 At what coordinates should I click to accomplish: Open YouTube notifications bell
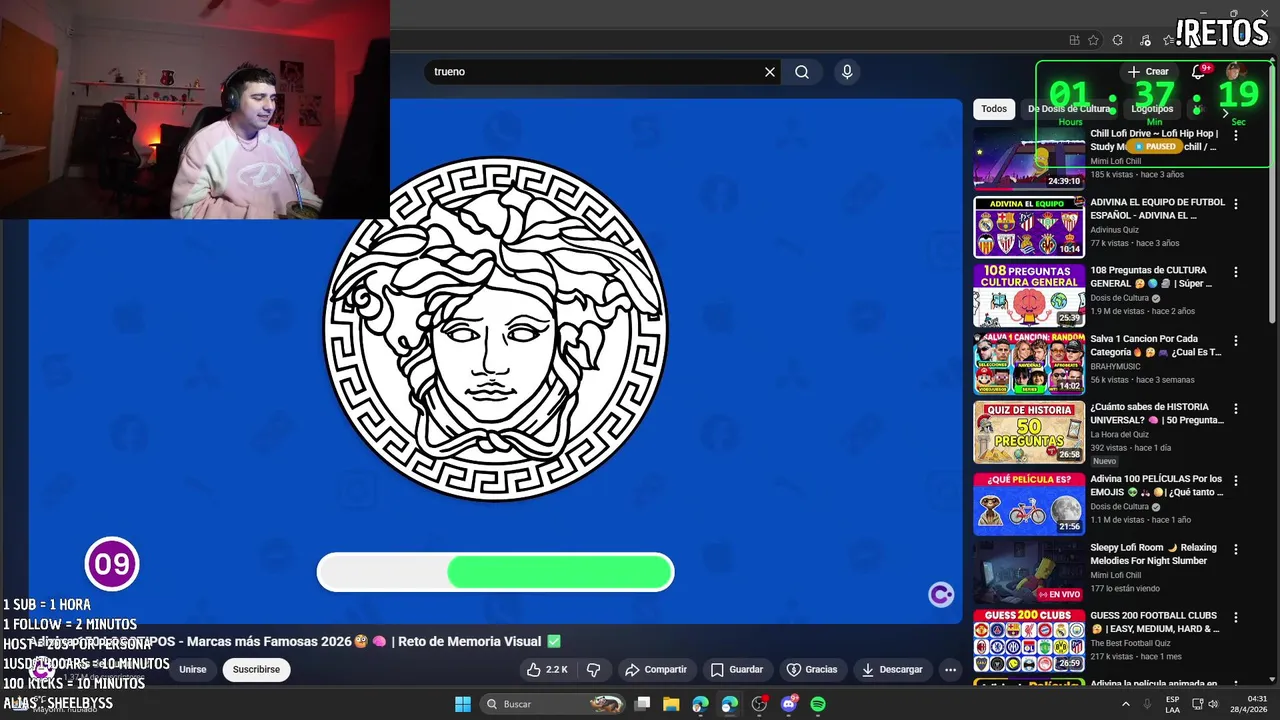tap(1198, 72)
